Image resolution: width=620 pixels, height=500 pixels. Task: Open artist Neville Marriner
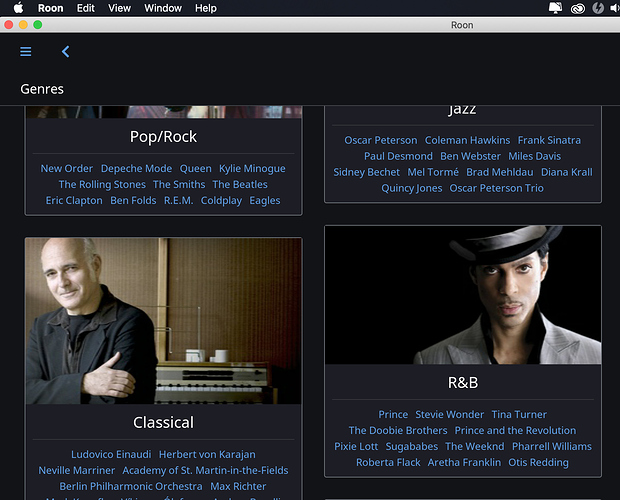point(77,470)
